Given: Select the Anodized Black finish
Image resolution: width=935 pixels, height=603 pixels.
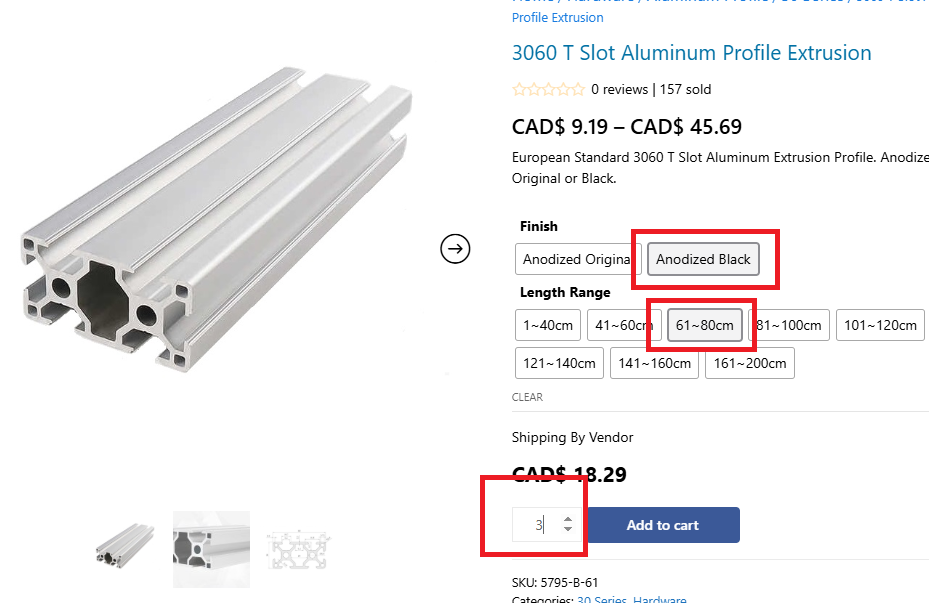Looking at the screenshot, I should [703, 259].
